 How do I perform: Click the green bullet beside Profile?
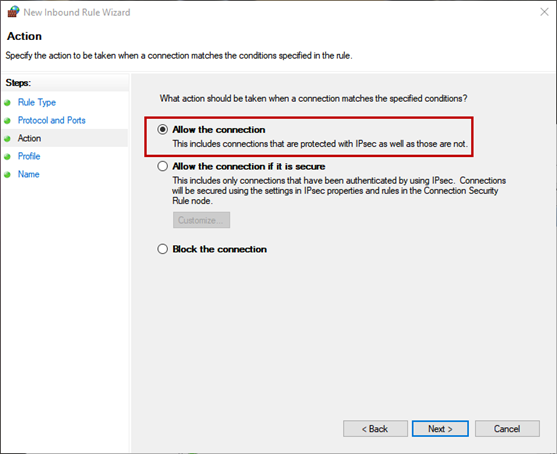7,157
